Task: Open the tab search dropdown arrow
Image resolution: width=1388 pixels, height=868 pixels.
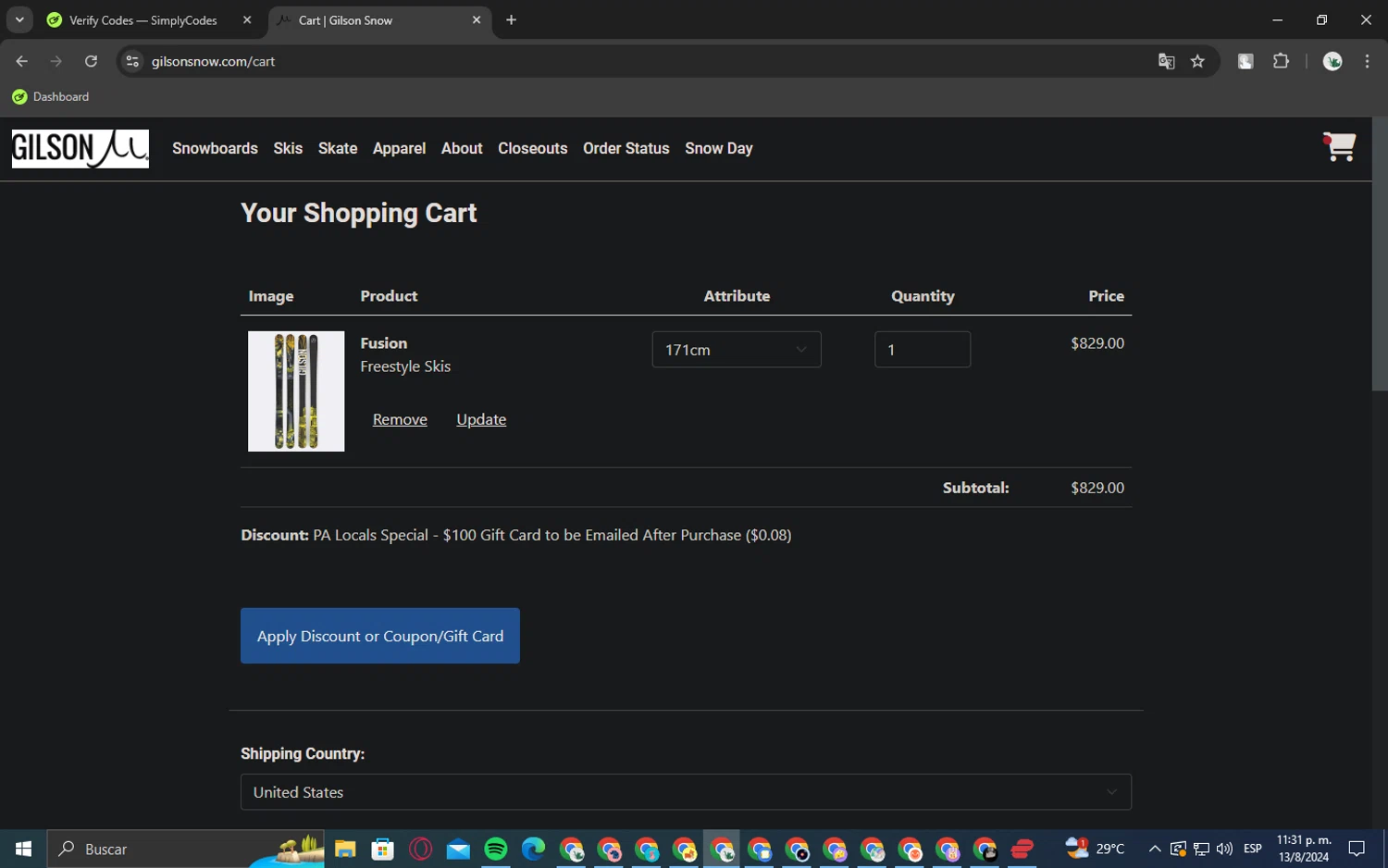Action: click(x=19, y=19)
